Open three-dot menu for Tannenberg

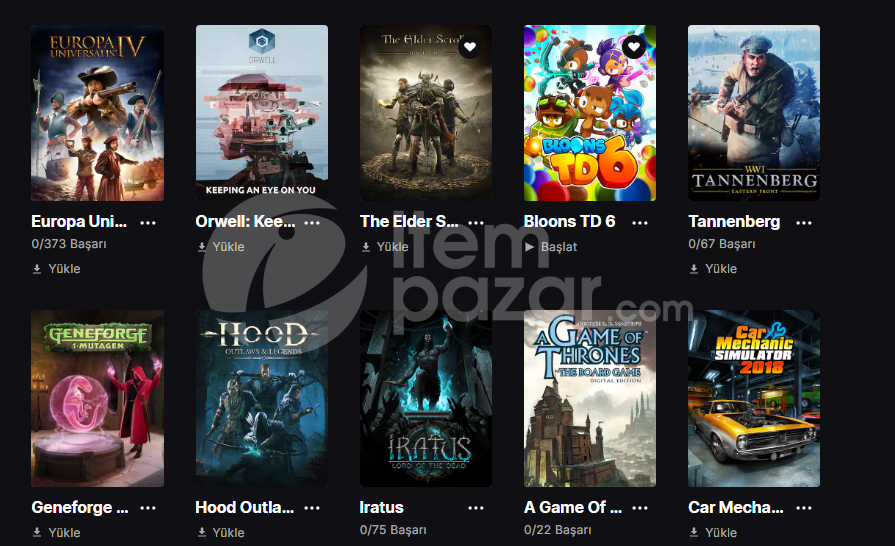[804, 223]
